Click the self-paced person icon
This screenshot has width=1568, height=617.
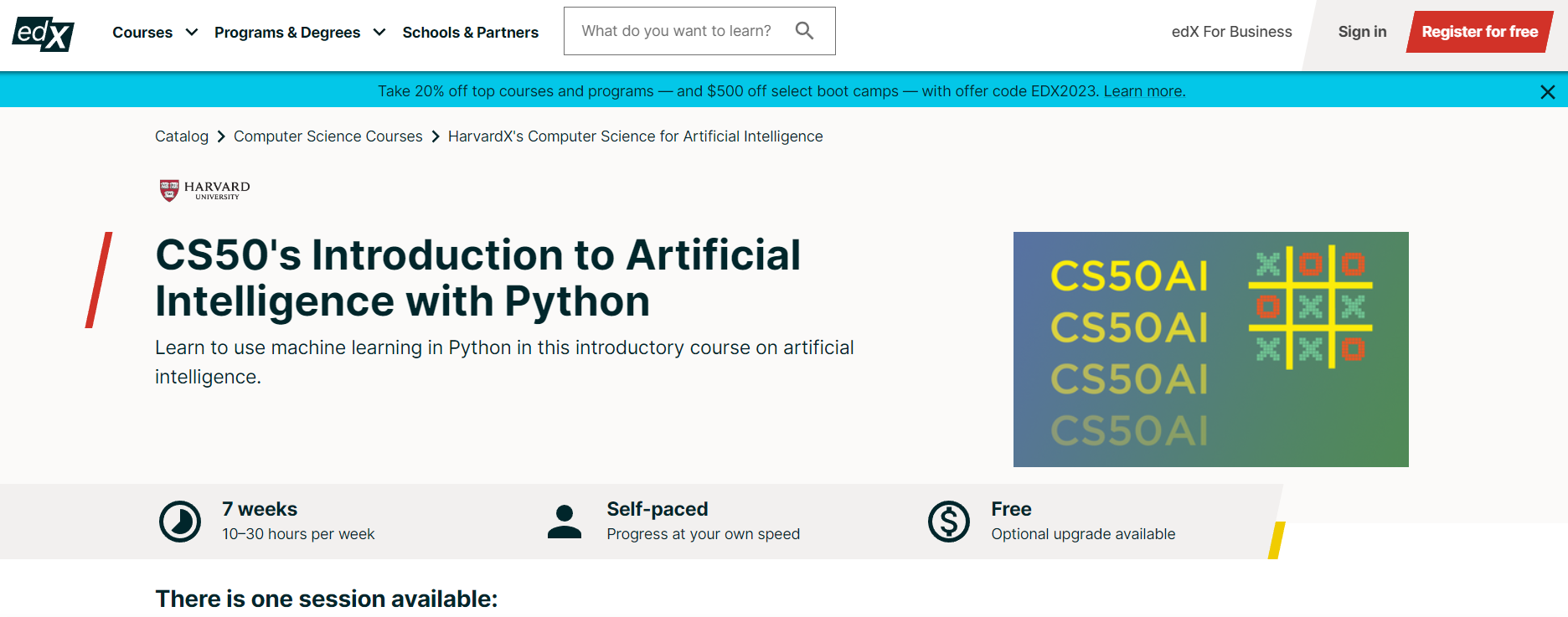coord(565,522)
